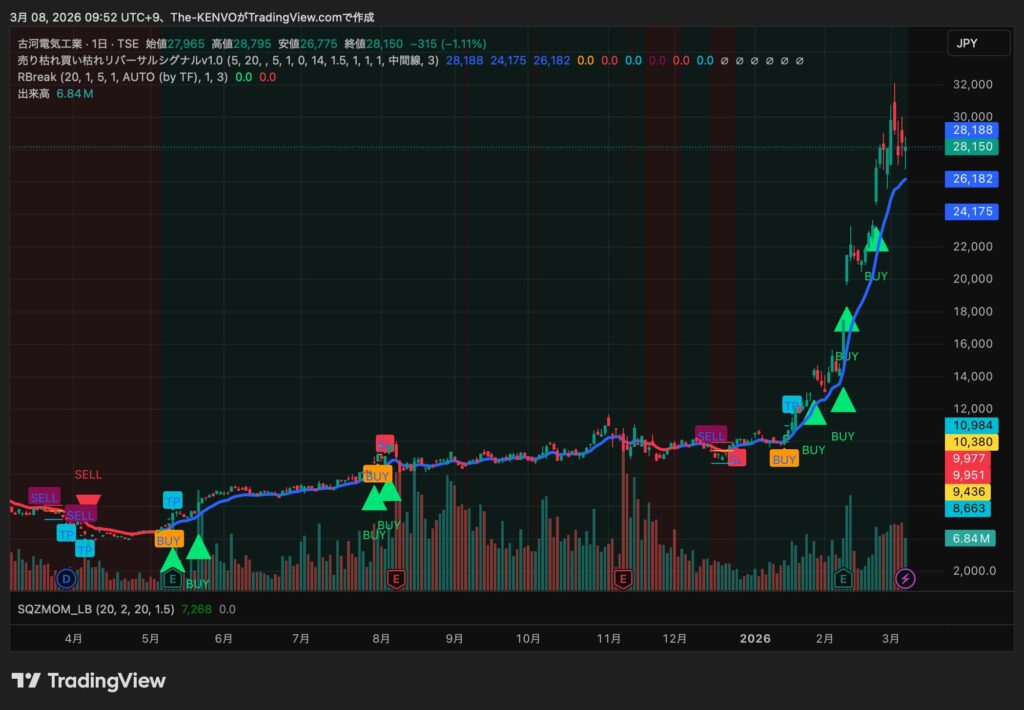Screen dimensions: 1024x710
Task: Click the red earnings E marker in November
Action: pyautogui.click(x=624, y=578)
